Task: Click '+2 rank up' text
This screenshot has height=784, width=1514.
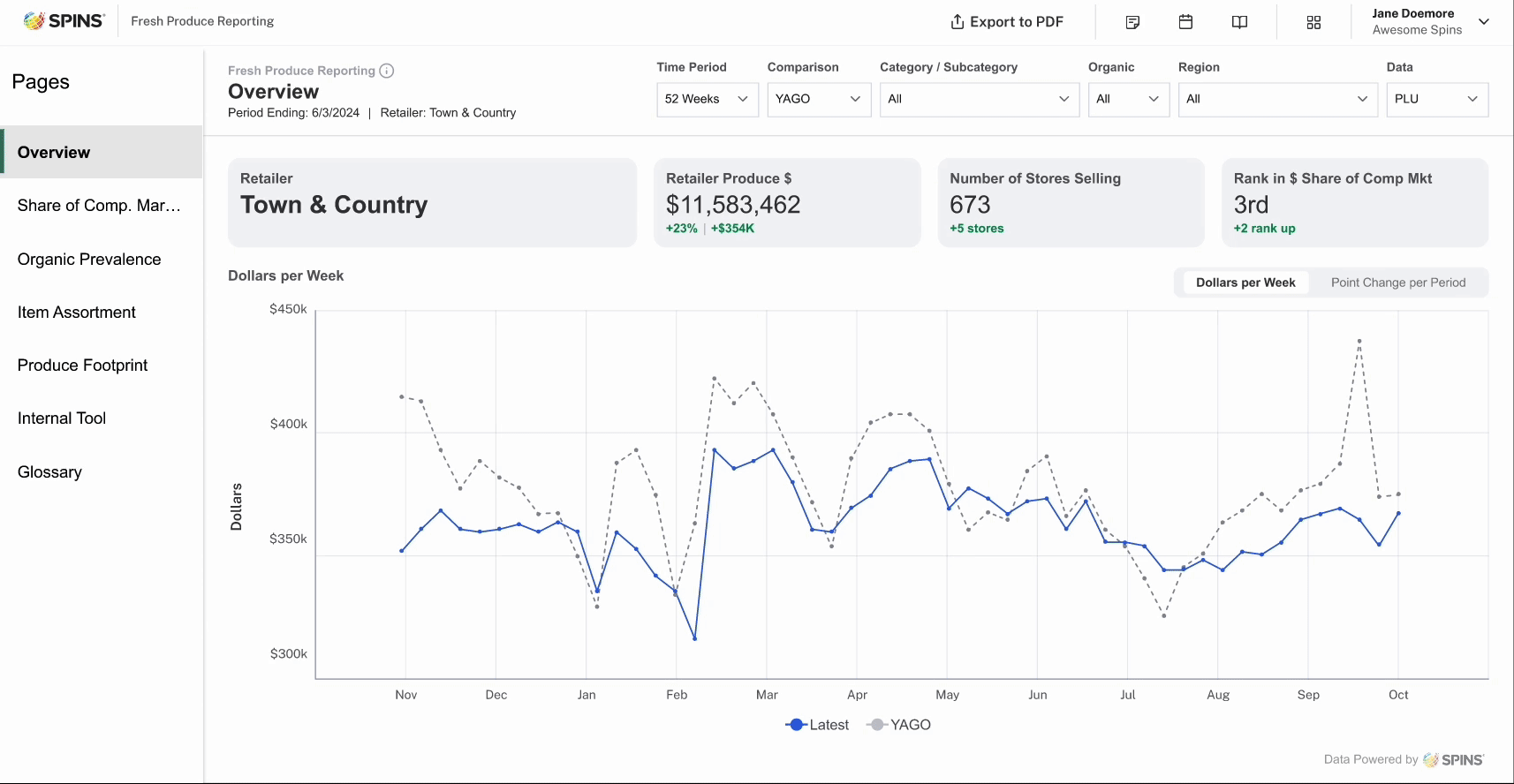Action: point(1265,229)
